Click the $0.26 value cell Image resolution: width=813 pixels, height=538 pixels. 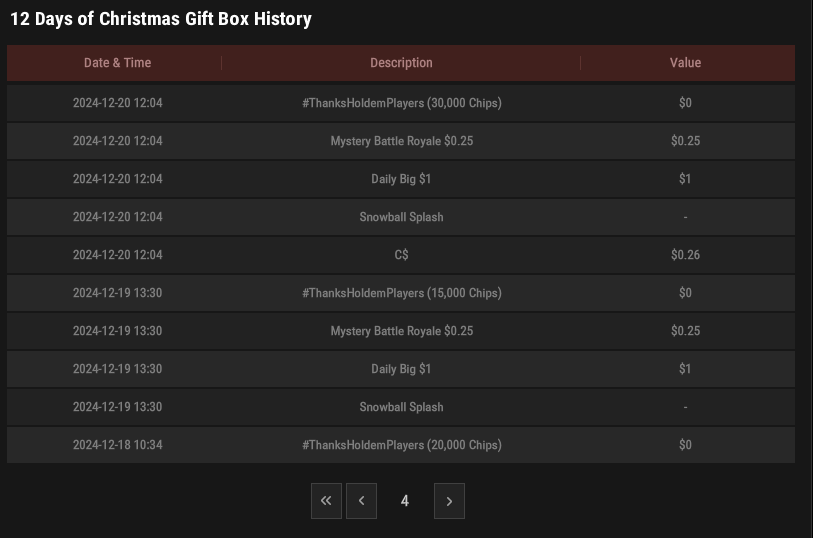(685, 255)
